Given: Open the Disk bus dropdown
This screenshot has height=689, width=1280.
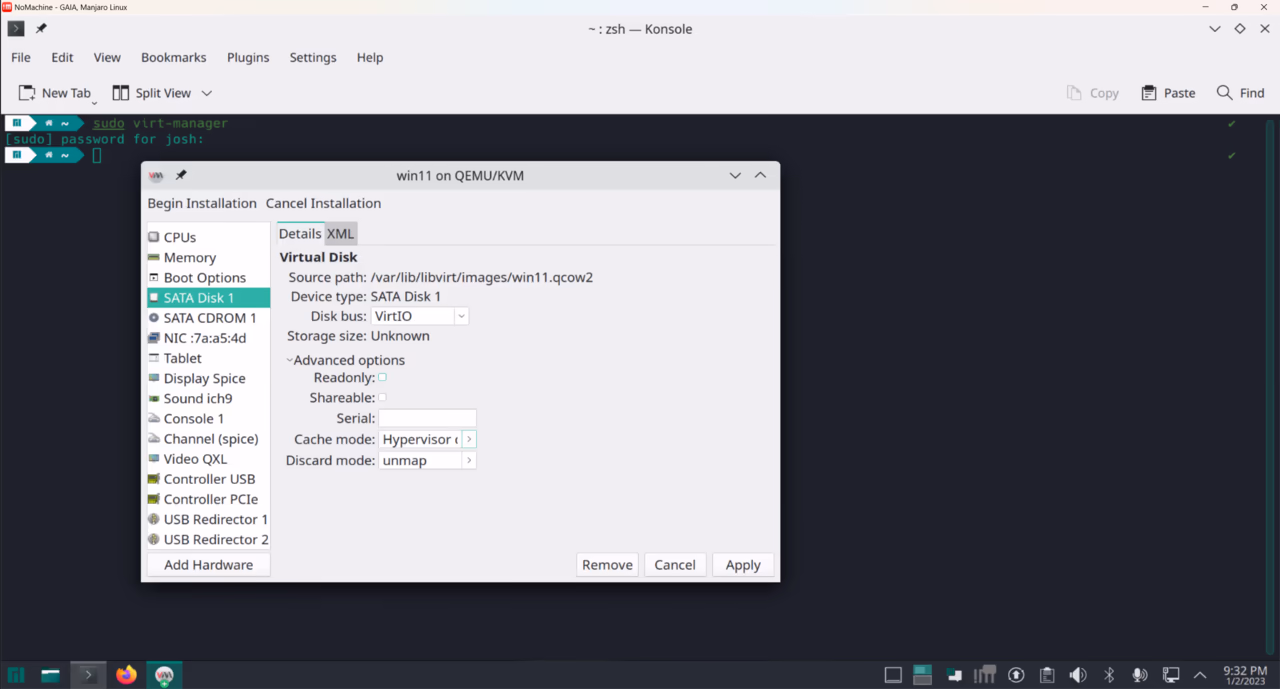Looking at the screenshot, I should point(461,315).
